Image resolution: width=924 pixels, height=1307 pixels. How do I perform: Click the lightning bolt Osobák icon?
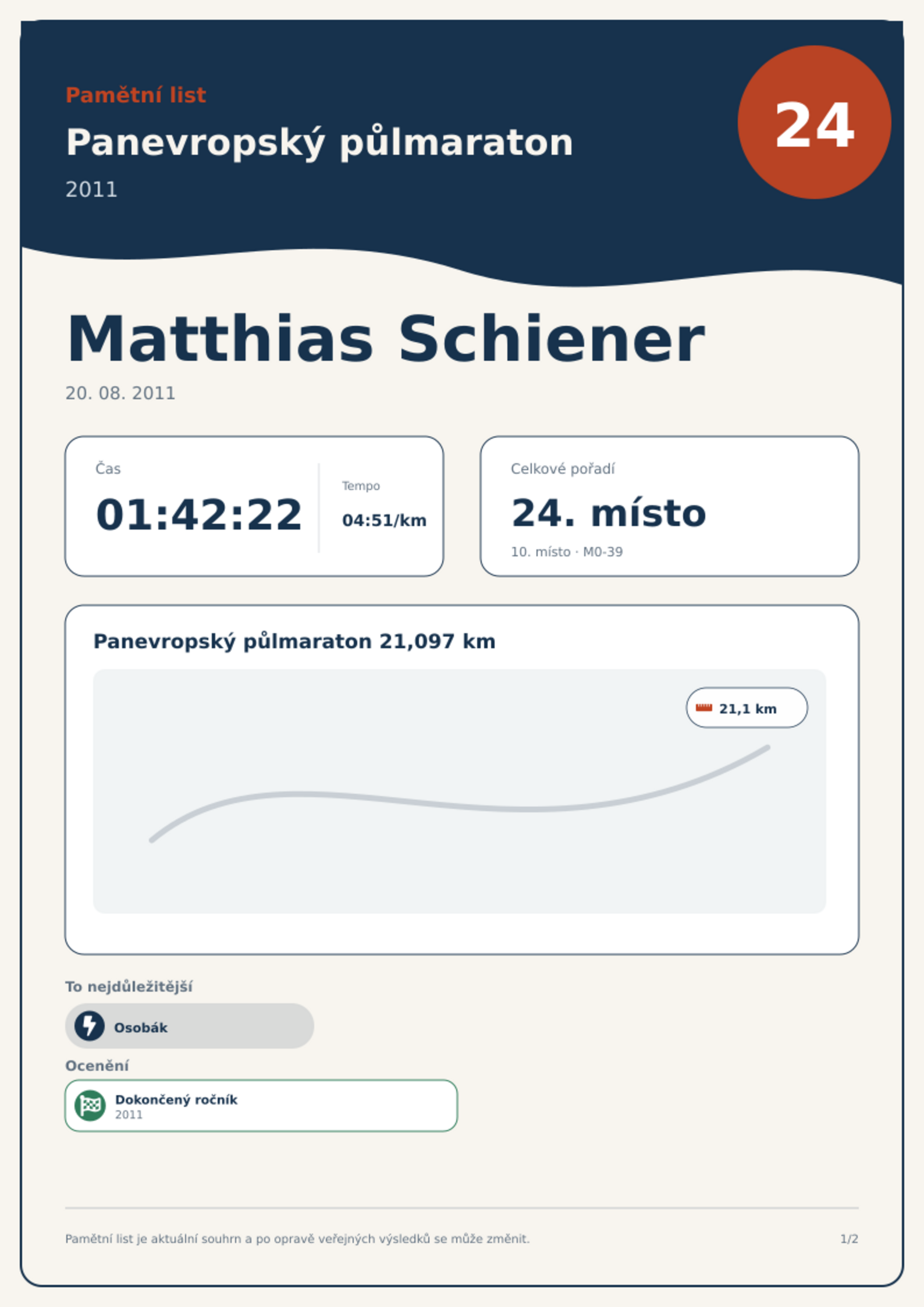click(x=90, y=1026)
